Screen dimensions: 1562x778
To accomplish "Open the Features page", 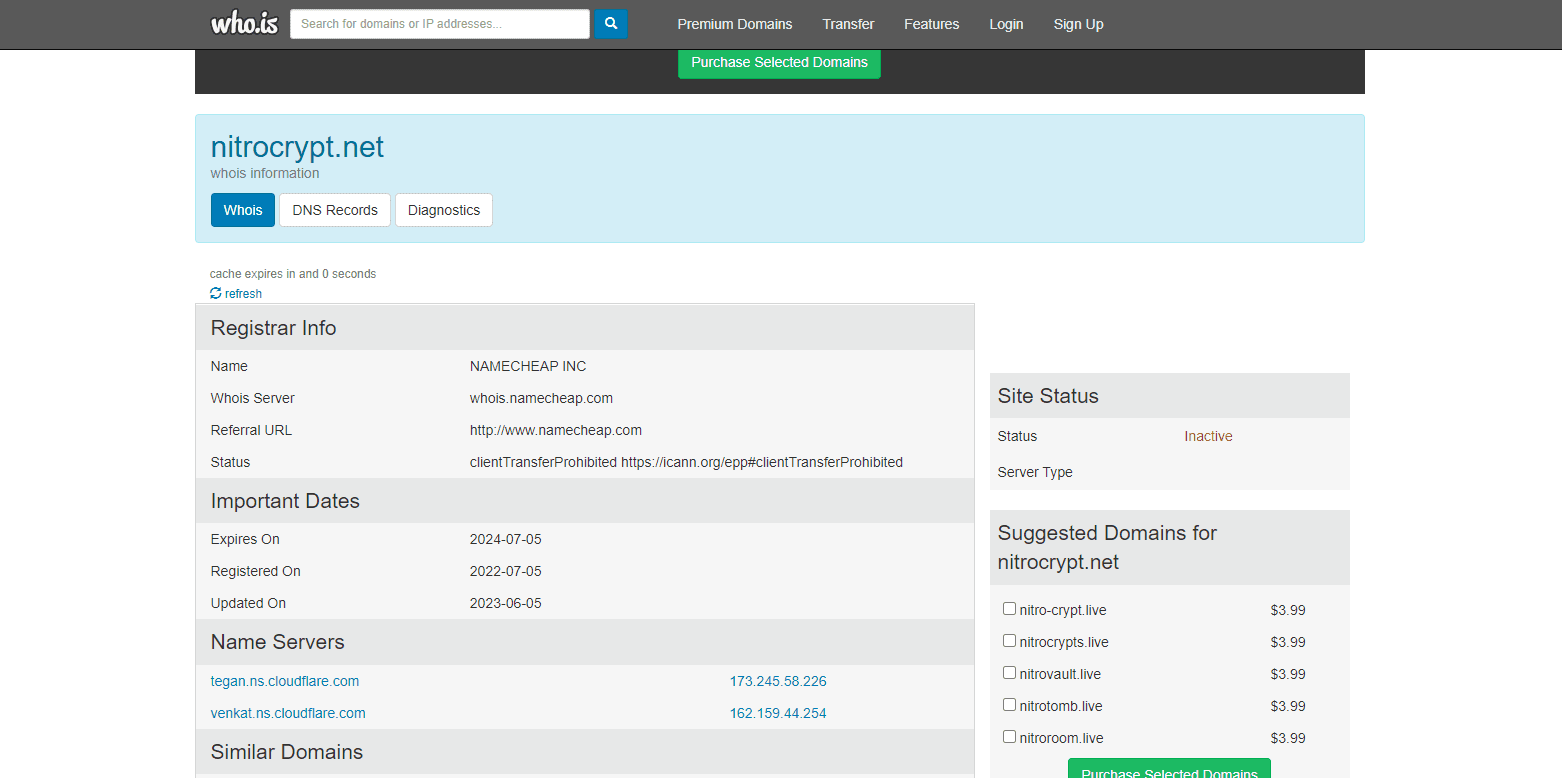I will [x=931, y=24].
